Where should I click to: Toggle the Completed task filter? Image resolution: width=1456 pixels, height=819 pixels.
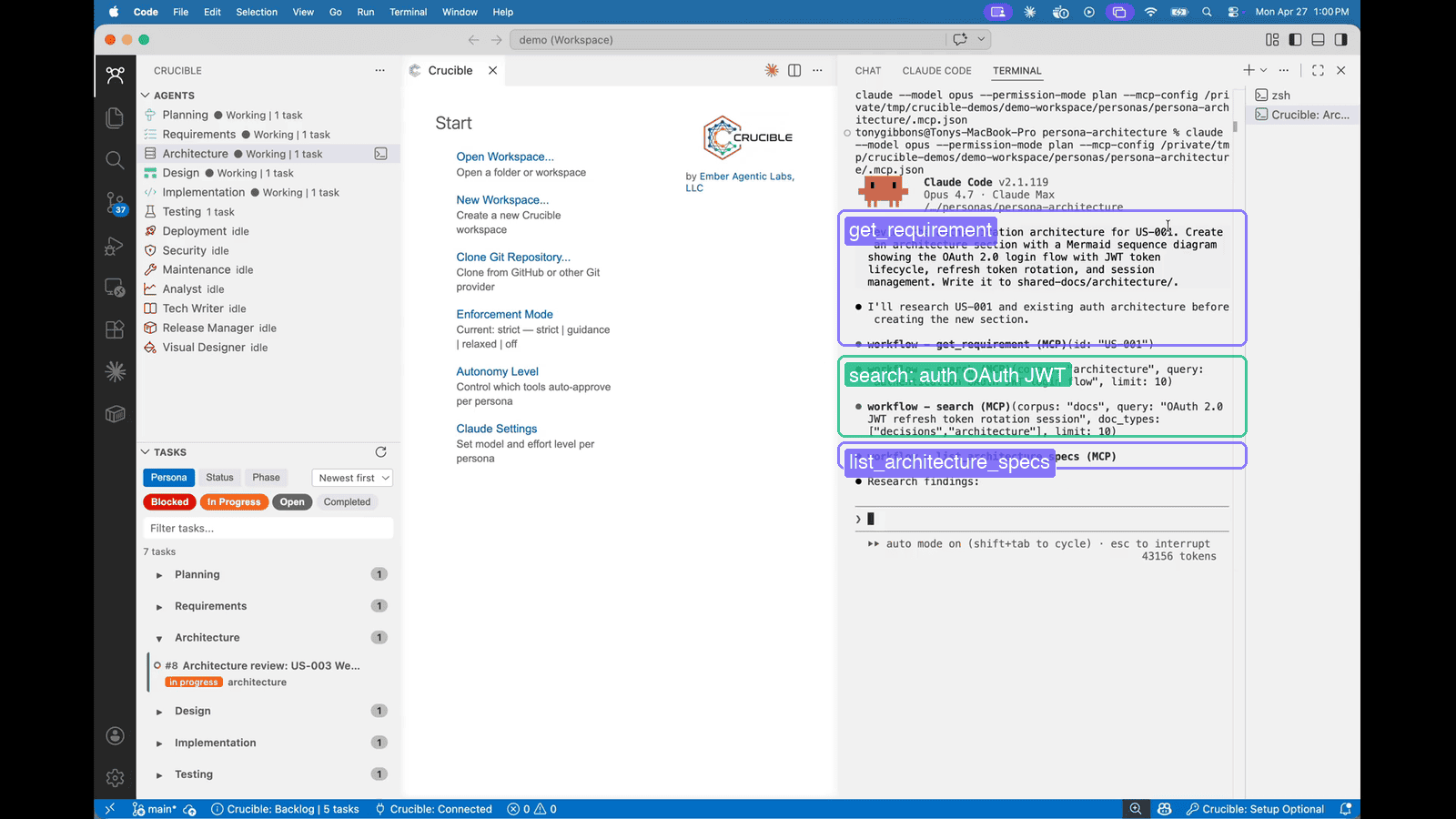[347, 502]
